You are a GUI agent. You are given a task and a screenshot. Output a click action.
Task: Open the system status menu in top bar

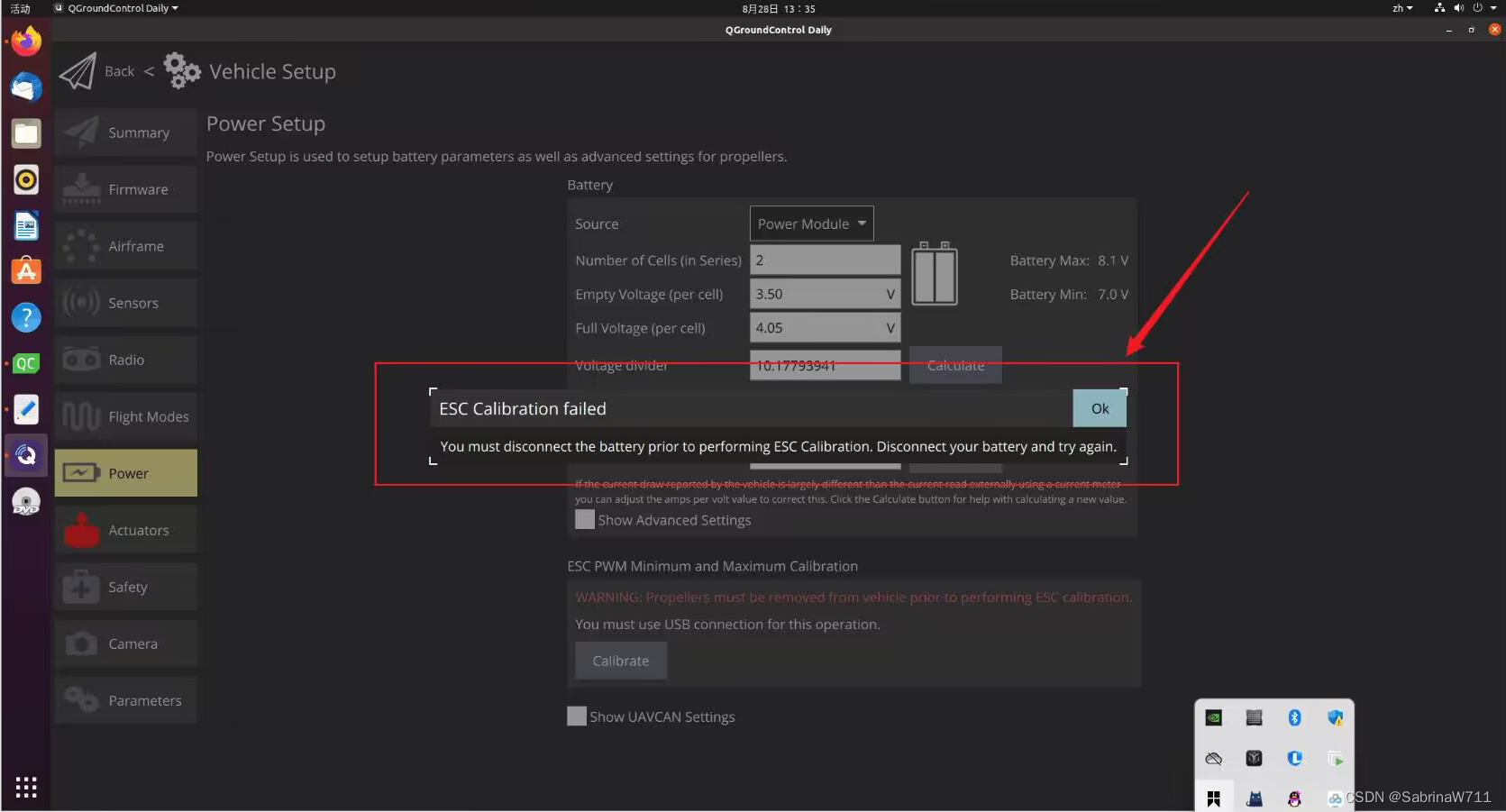(x=1465, y=8)
